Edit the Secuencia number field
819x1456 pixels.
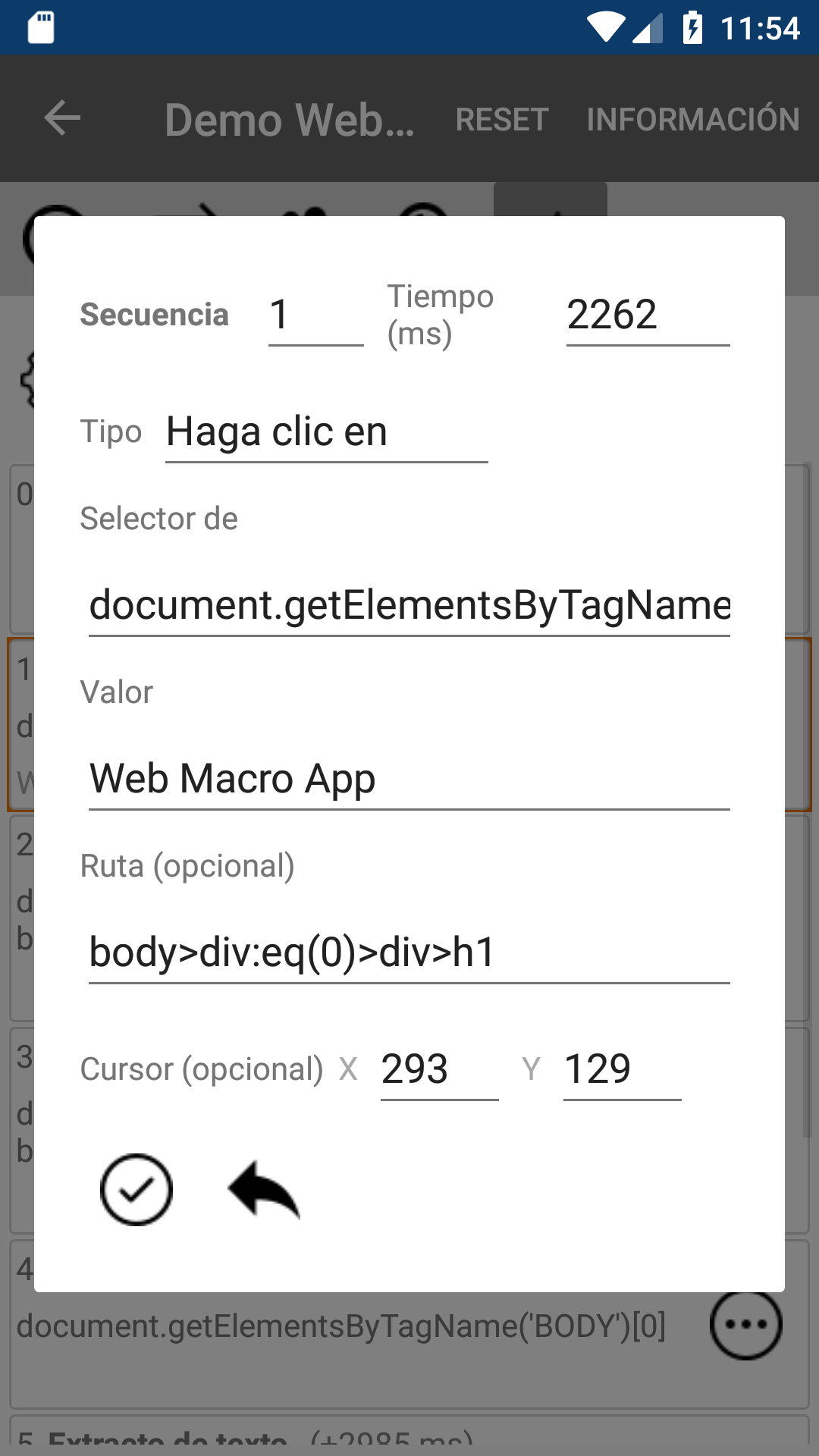point(316,315)
